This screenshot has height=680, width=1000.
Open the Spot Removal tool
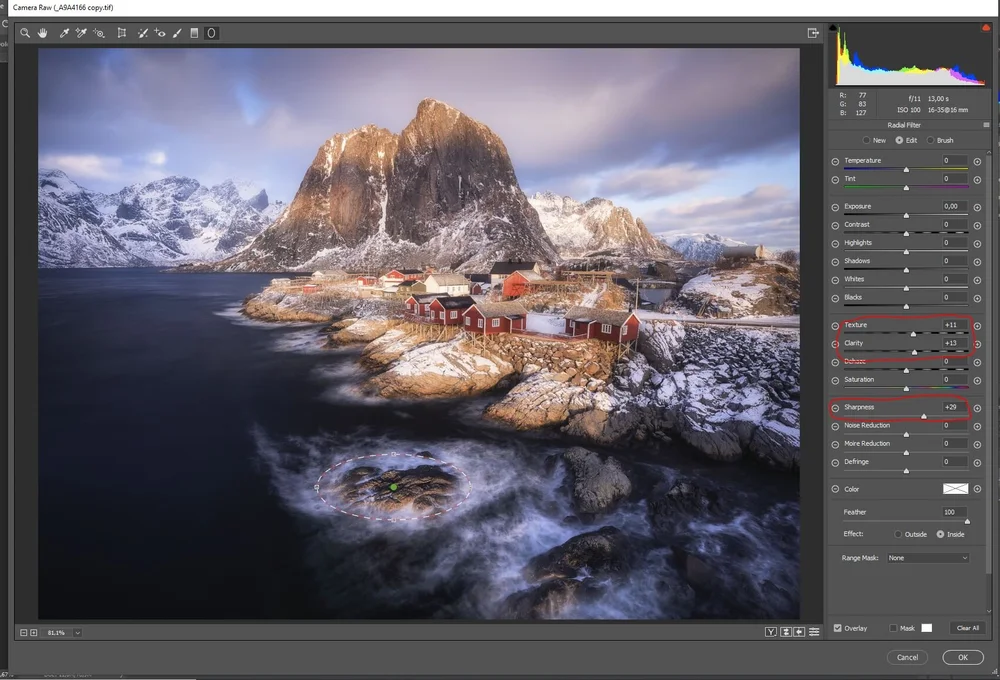pos(141,33)
